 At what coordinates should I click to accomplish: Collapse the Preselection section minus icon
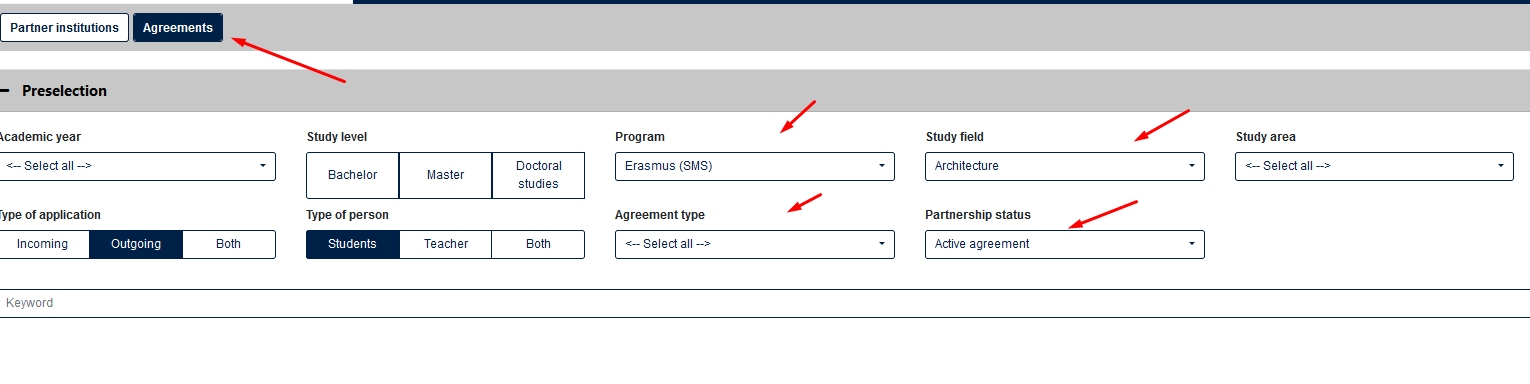tap(4, 91)
